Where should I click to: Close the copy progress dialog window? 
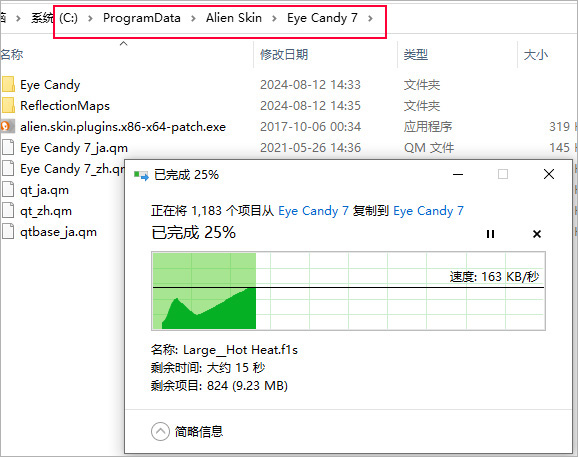click(x=549, y=174)
